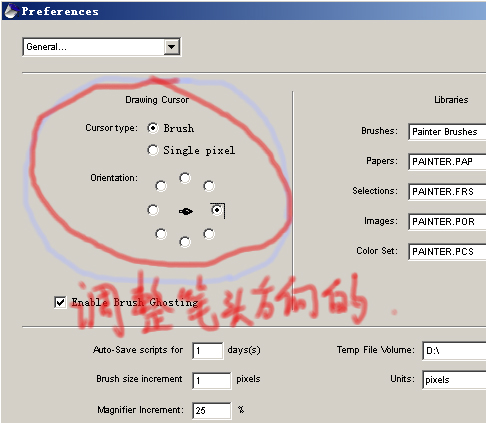Screen dimensions: 486x423
Task: Choose the upper-right orientation radio button
Action: coord(209,186)
